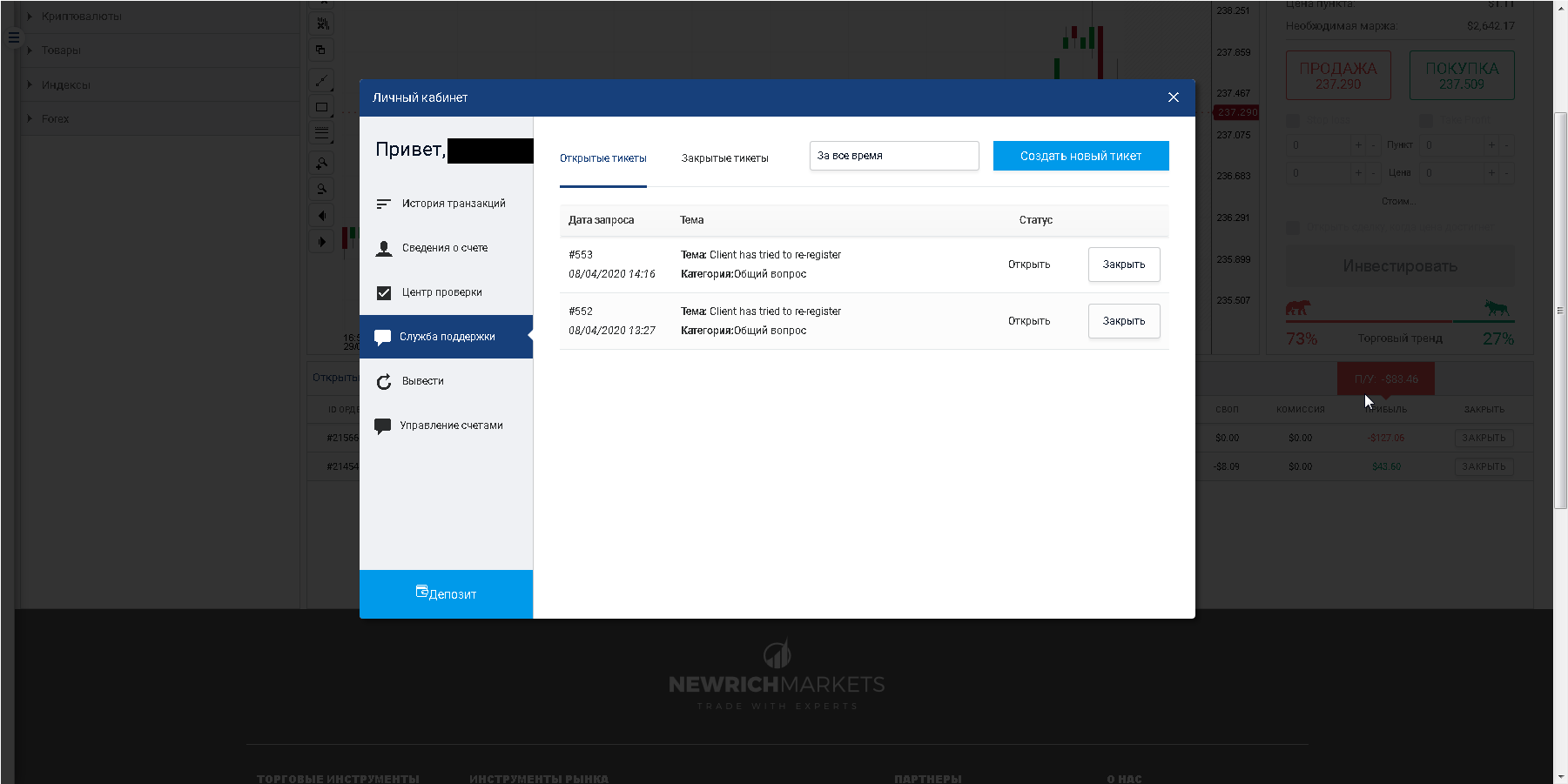Toggle the Take Profit checkbox
The height and width of the screenshot is (784, 1568).
pyautogui.click(x=1426, y=121)
